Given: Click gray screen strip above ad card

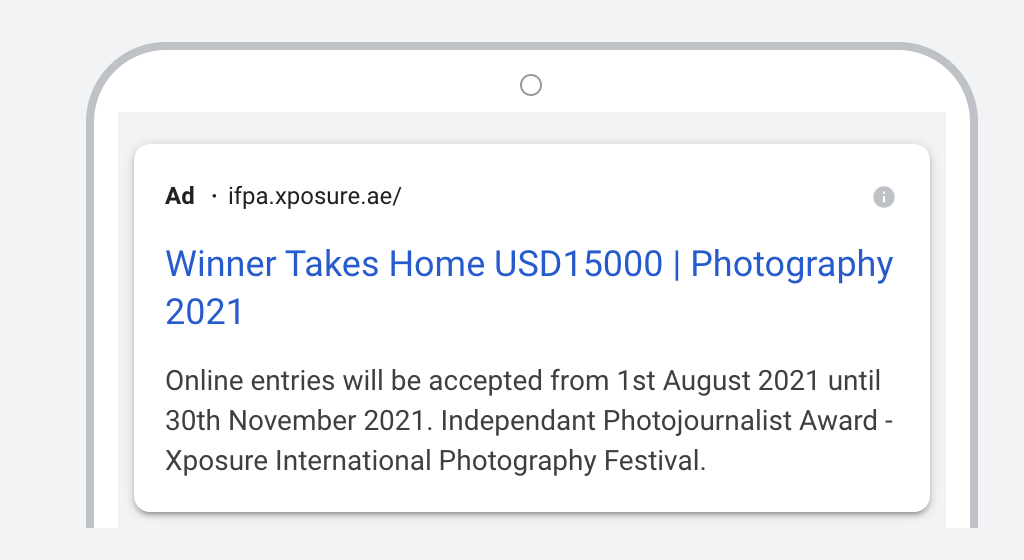Looking at the screenshot, I should (x=532, y=127).
